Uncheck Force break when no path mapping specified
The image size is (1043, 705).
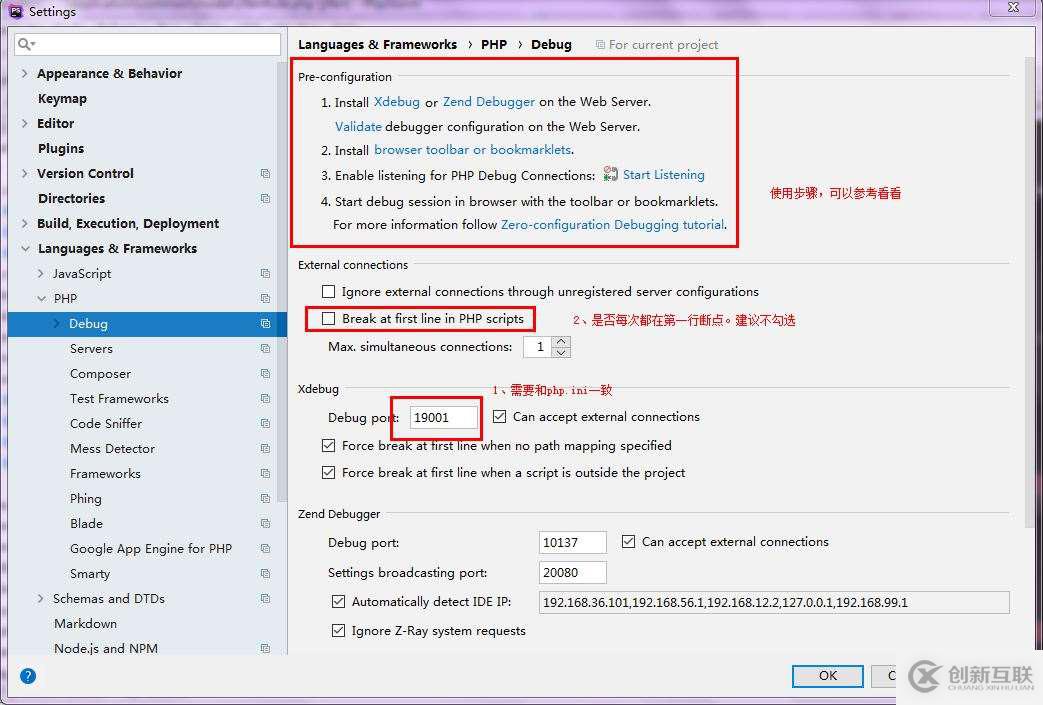[x=328, y=445]
